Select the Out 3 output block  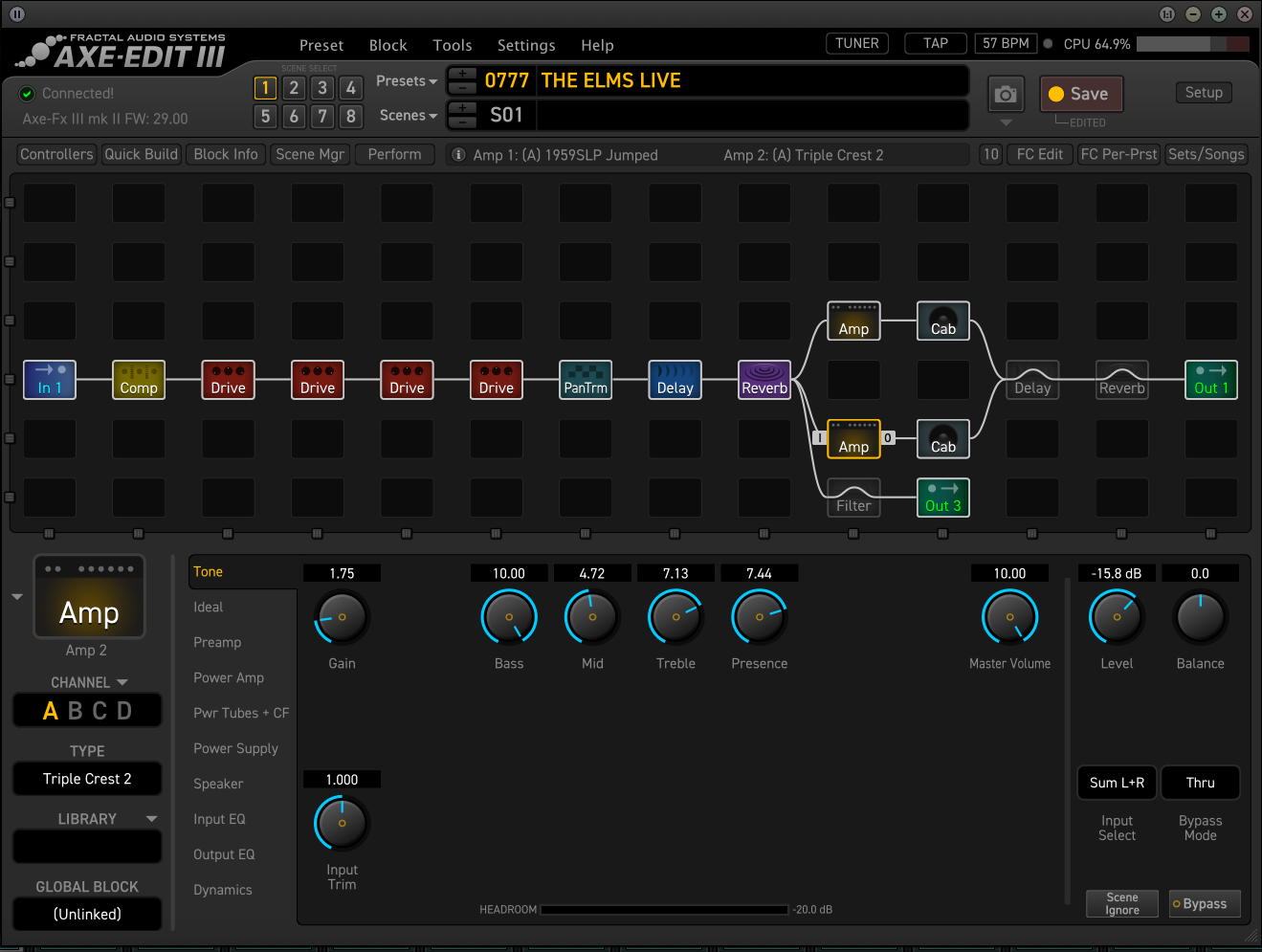(943, 498)
